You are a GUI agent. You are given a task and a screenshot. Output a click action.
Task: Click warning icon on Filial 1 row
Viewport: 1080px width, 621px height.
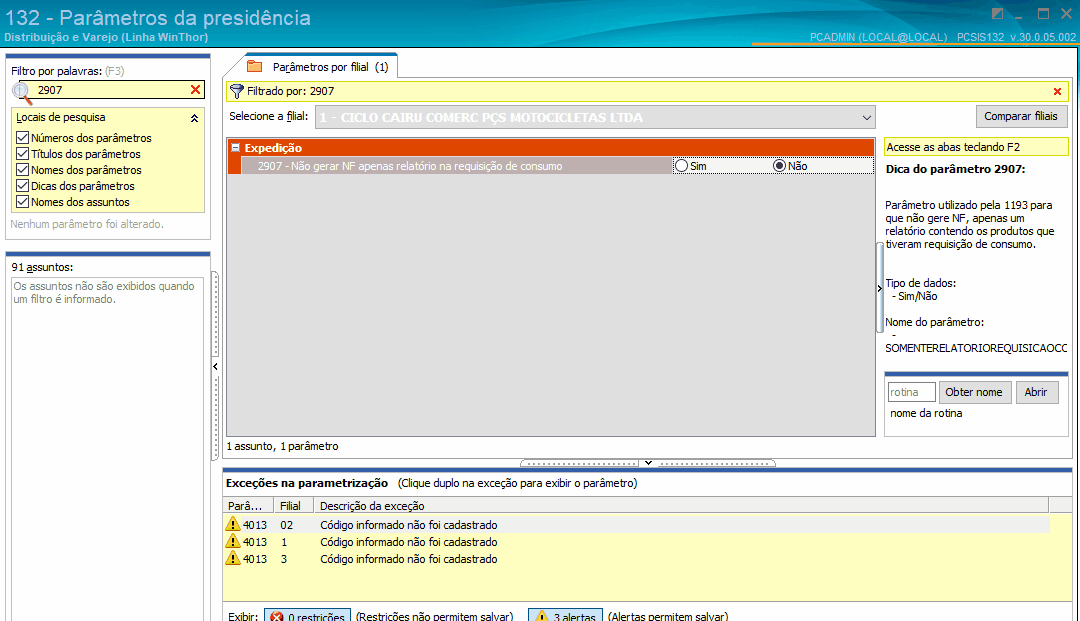click(x=233, y=541)
